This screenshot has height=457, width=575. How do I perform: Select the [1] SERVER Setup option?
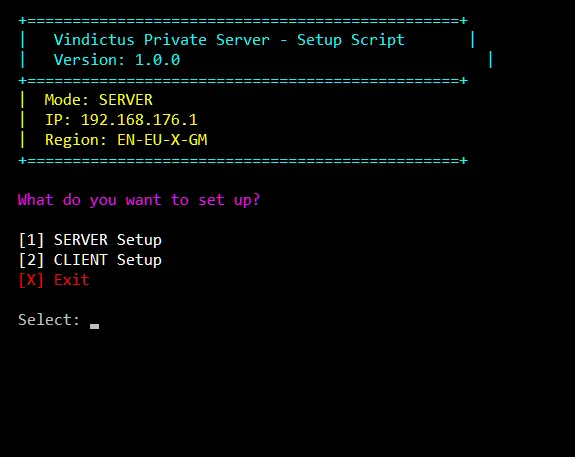(x=90, y=240)
